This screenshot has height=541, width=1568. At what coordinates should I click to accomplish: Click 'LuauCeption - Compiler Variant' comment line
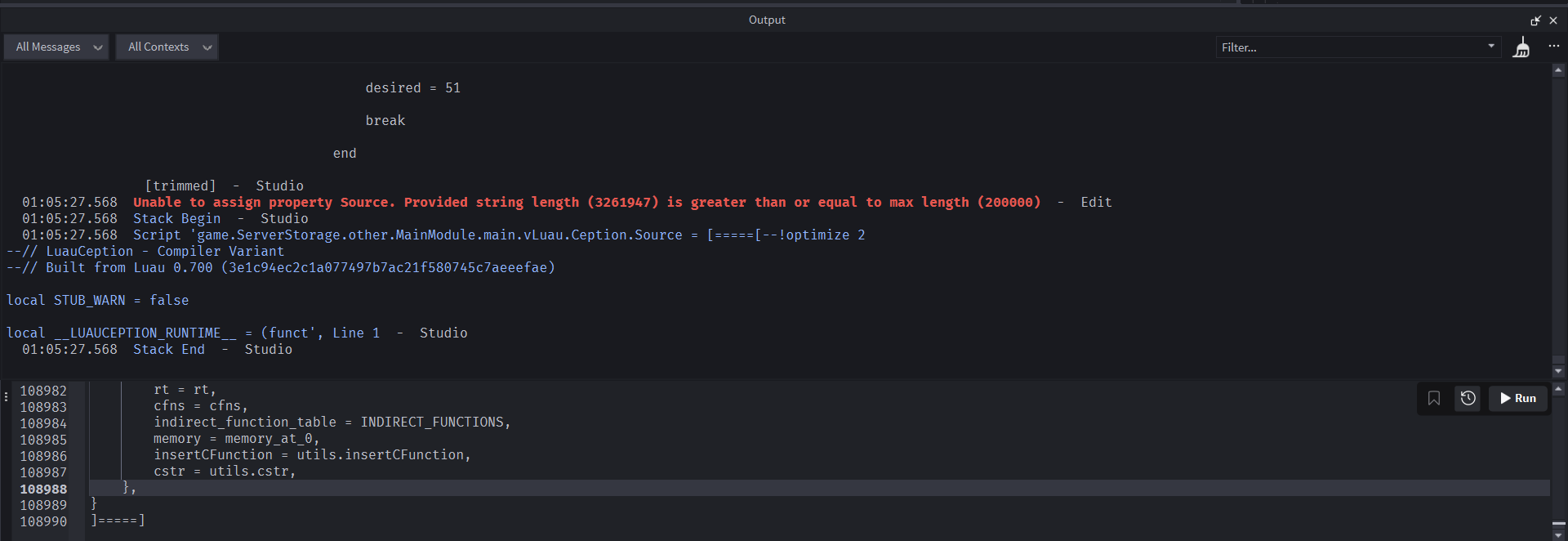click(145, 251)
